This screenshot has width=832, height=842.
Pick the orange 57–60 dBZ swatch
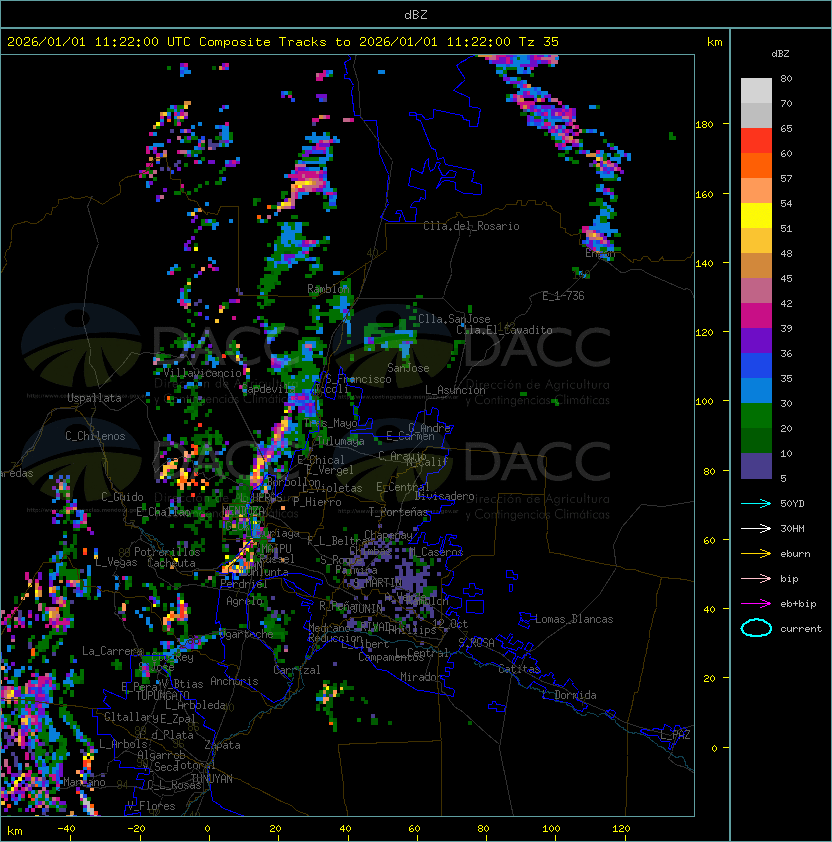(756, 165)
